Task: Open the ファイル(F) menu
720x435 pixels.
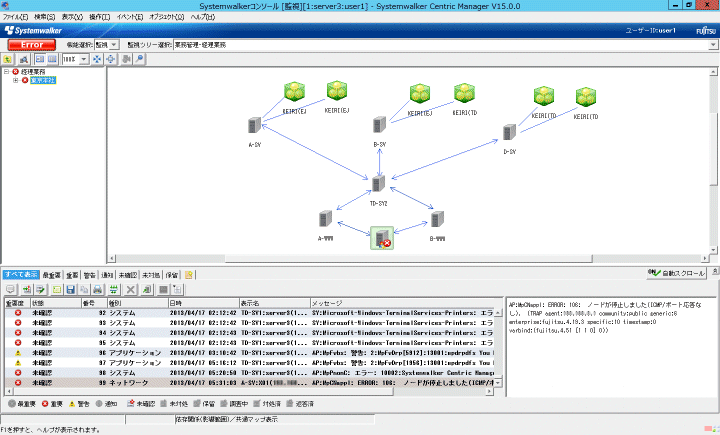Action: (15, 17)
